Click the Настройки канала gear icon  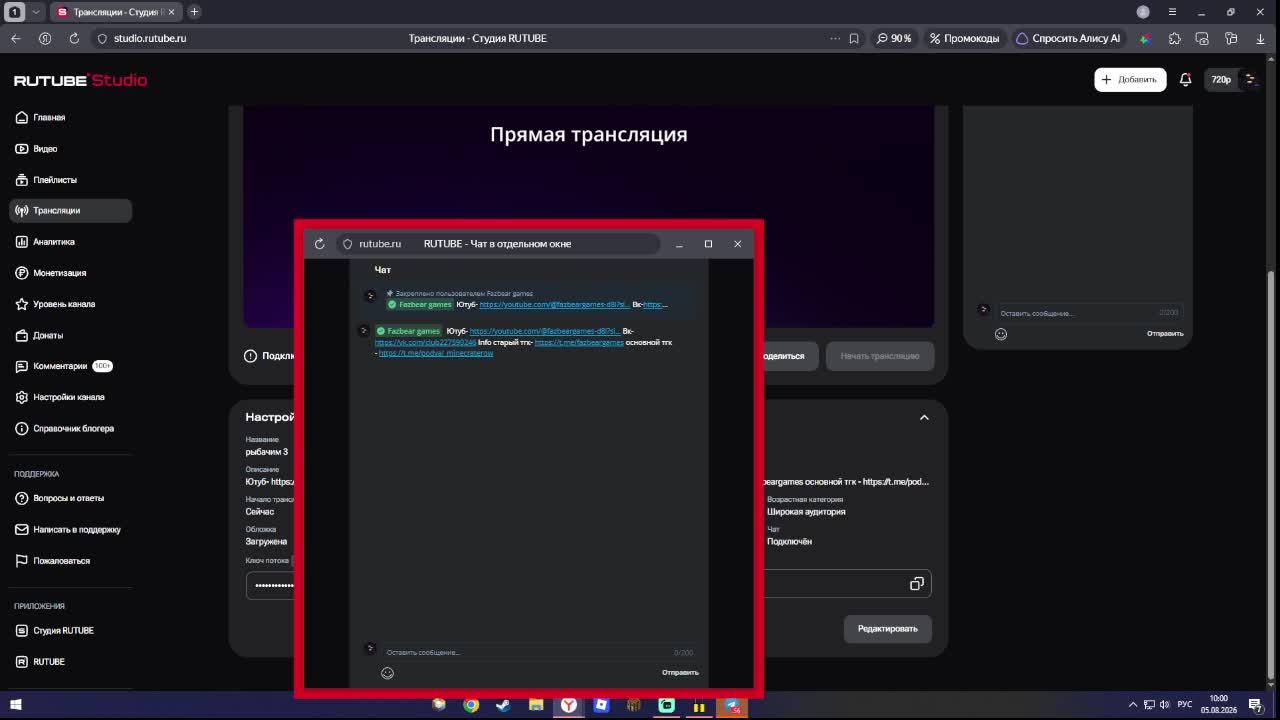pyautogui.click(x=22, y=397)
